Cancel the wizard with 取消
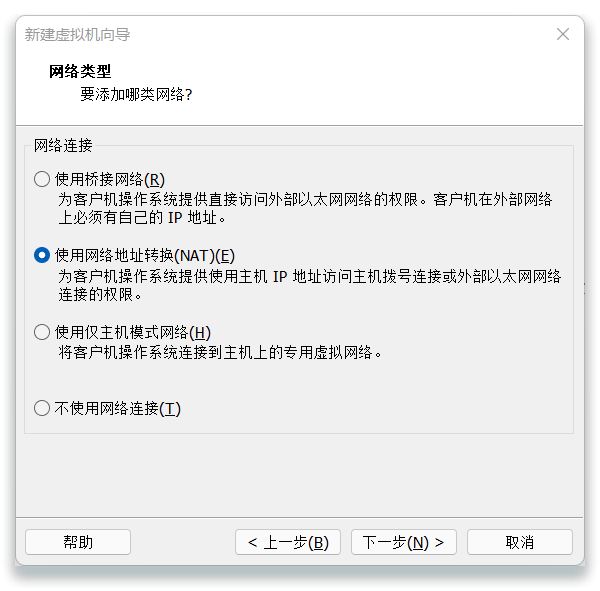Screen dimensions: 600x591 520,542
